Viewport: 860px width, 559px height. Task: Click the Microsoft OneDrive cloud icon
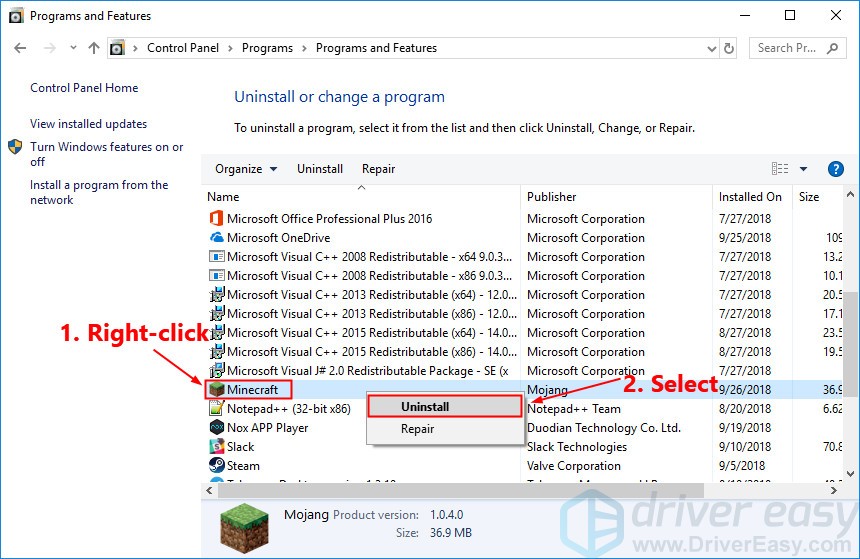[x=216, y=238]
